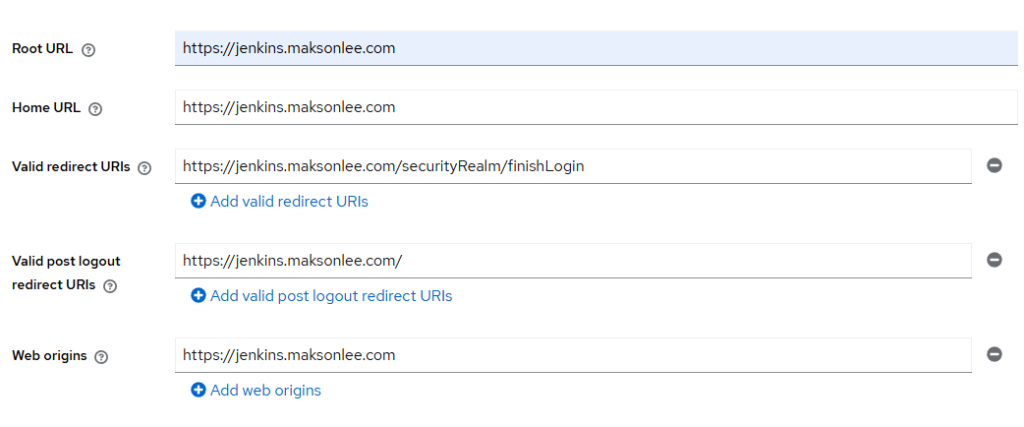The width and height of the screenshot is (1024, 427).
Task: Show help for Valid post logout redirect URIs
Action: coord(110,286)
